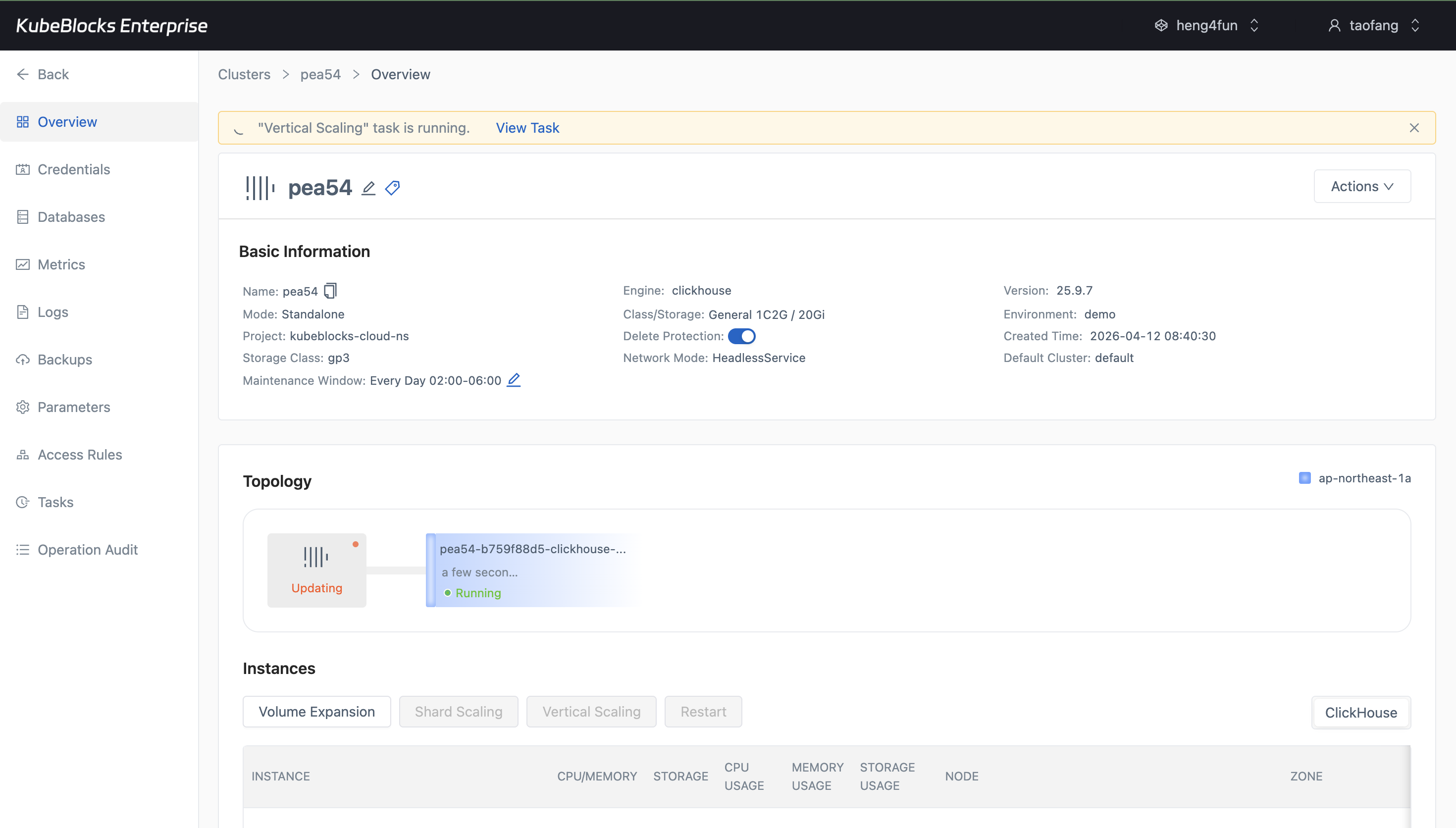Open the Credentials section in sidebar
1456x828 pixels.
(23, 169)
